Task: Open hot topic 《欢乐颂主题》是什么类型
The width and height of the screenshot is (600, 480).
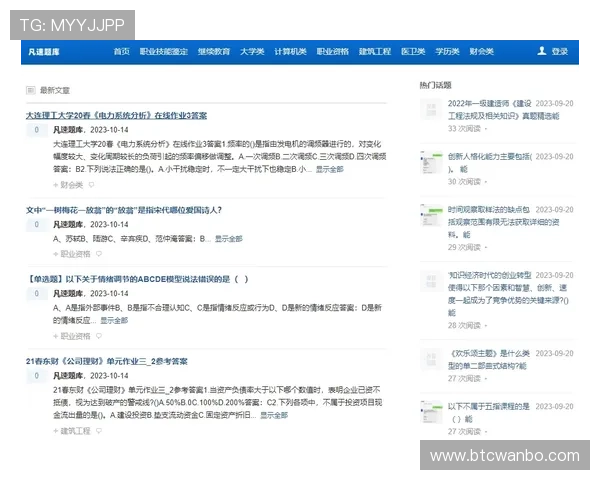Action: (489, 359)
